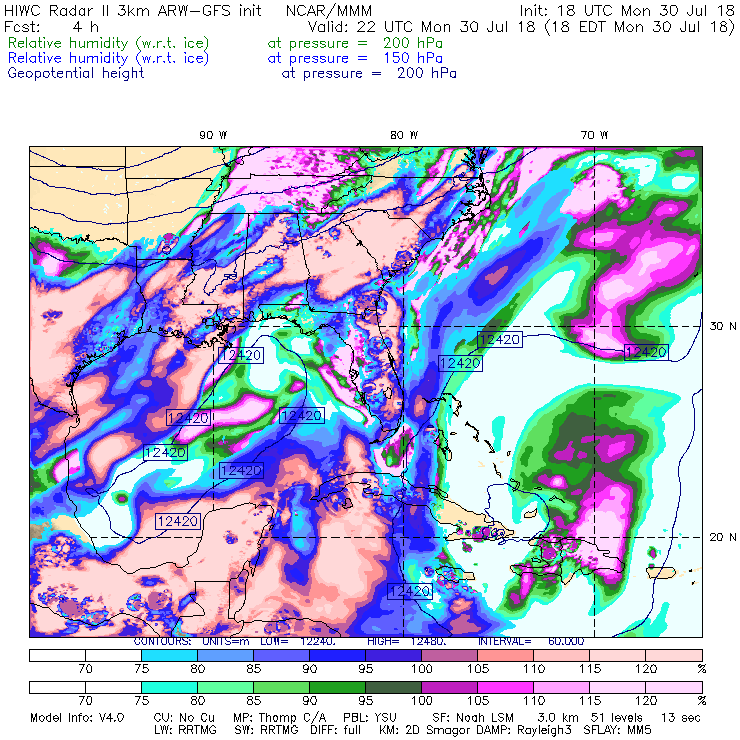
Task: Click the '75' tick label under the upper colorbar
Action: coord(142,669)
